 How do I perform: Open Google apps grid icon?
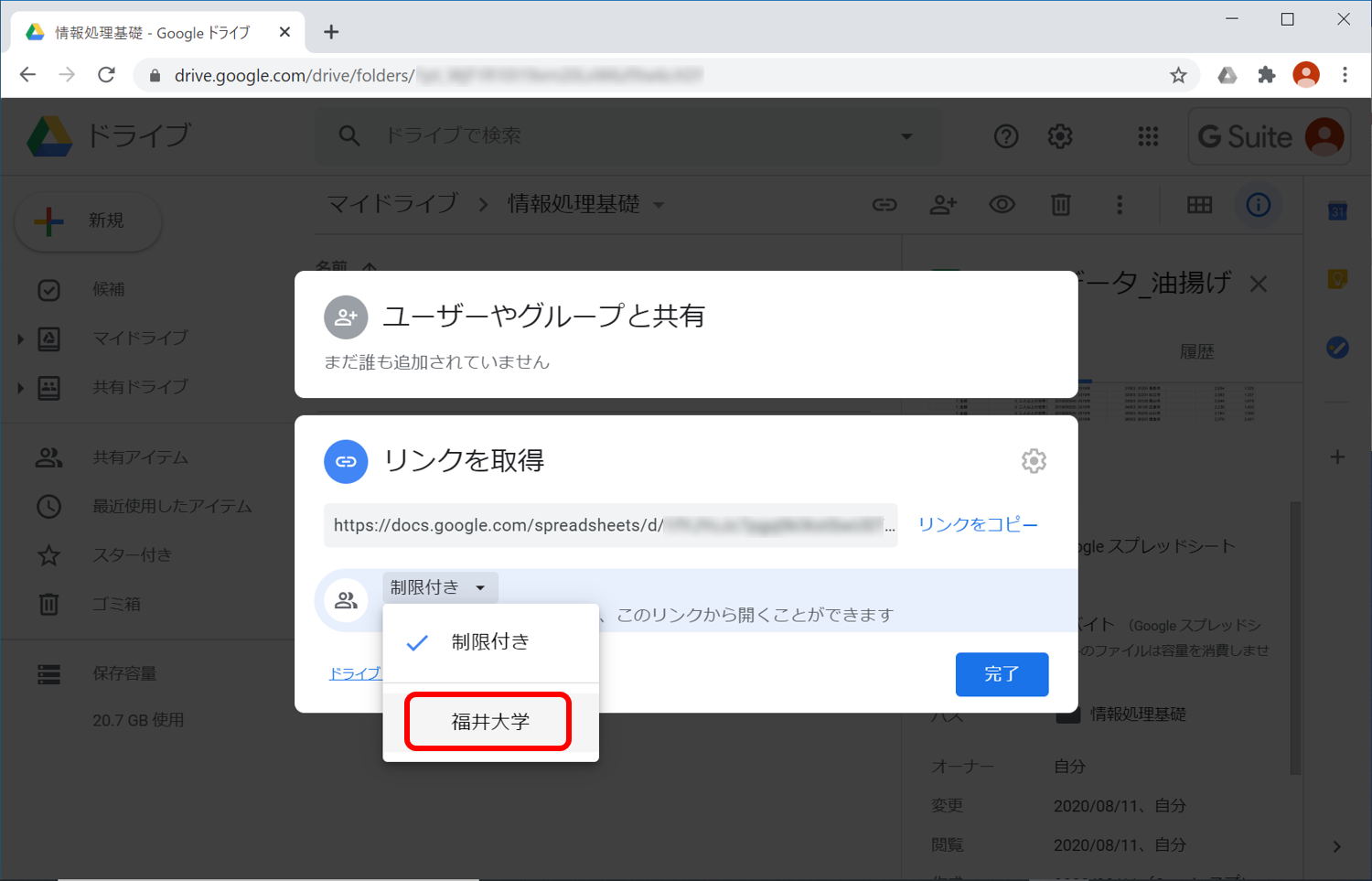1148,136
